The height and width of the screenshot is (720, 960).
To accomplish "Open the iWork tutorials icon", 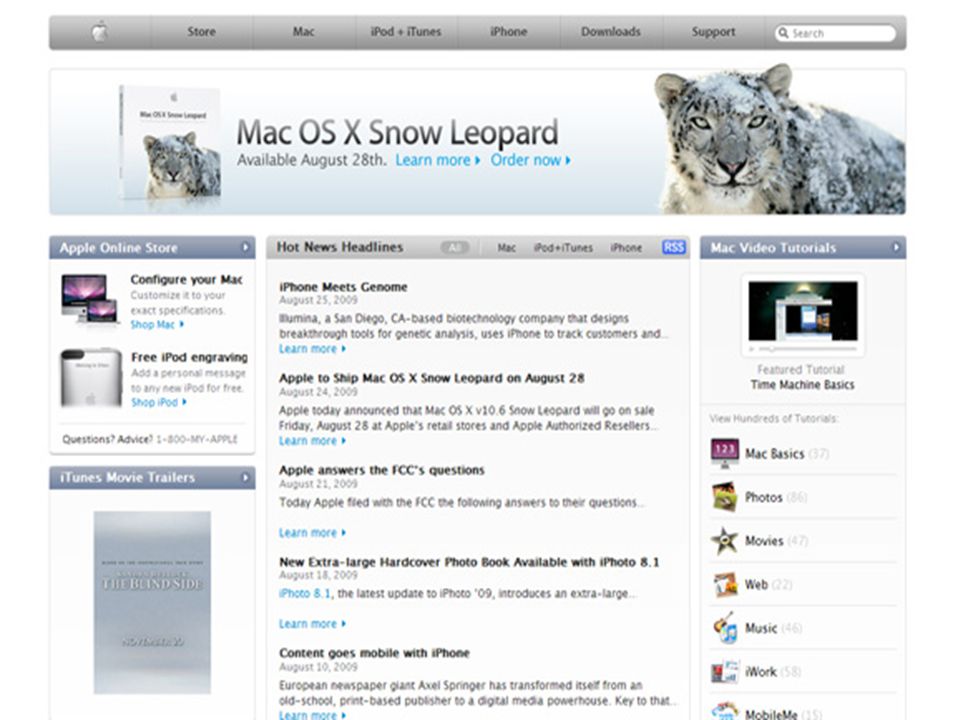I will coord(725,672).
